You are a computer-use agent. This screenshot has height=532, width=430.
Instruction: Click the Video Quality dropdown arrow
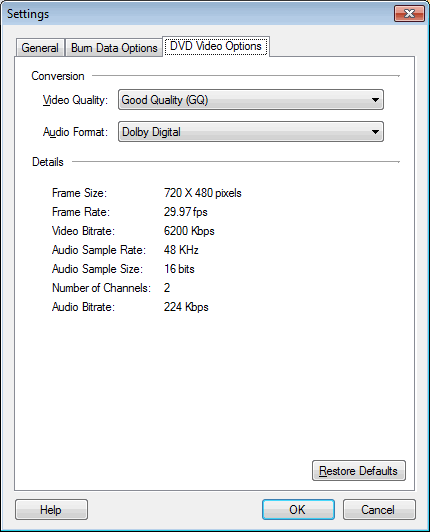tap(375, 100)
